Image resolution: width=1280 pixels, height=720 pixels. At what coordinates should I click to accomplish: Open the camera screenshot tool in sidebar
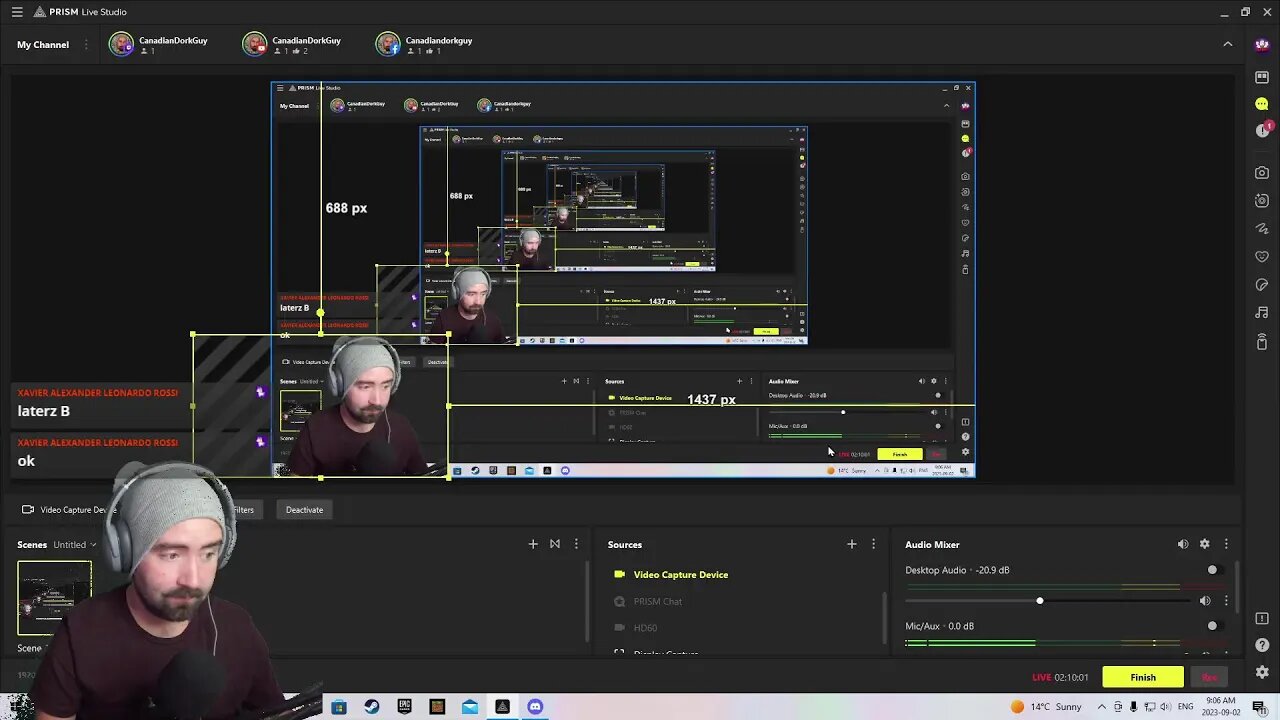[1262, 173]
